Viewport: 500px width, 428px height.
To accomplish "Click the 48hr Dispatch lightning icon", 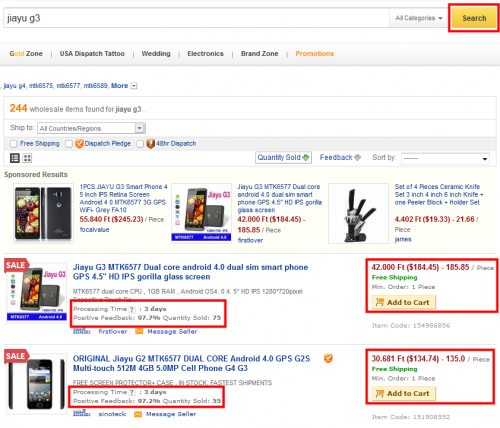I will pos(151,144).
